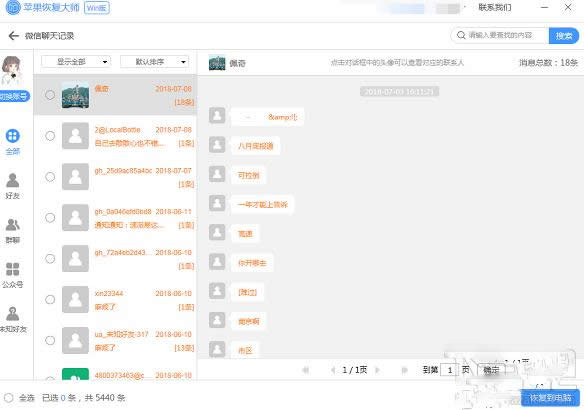The image size is (584, 410).
Task: Click the search content input field
Action: tap(500, 35)
